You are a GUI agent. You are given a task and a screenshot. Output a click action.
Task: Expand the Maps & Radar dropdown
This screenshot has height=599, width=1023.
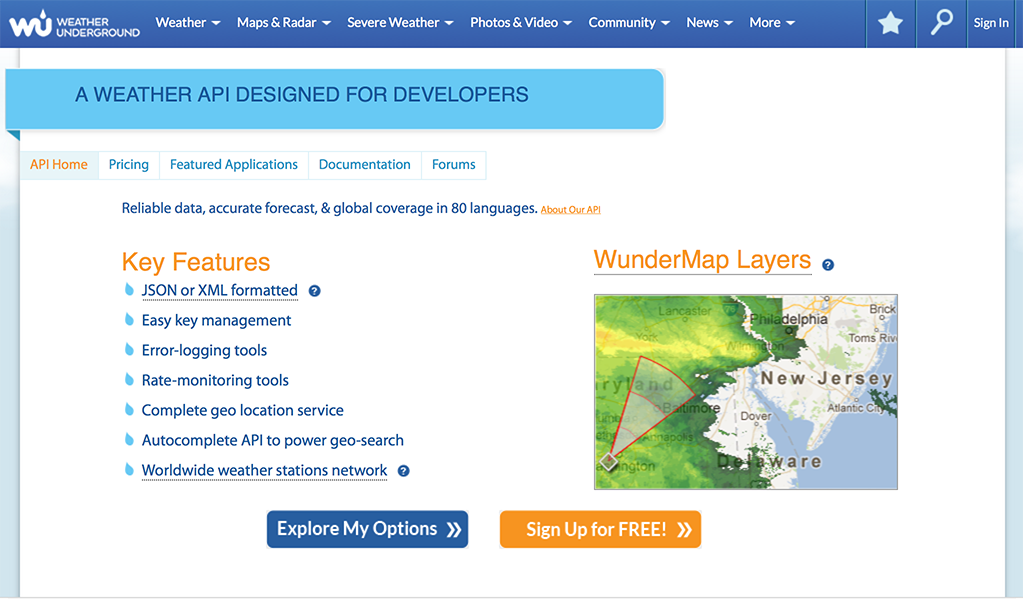pos(283,23)
